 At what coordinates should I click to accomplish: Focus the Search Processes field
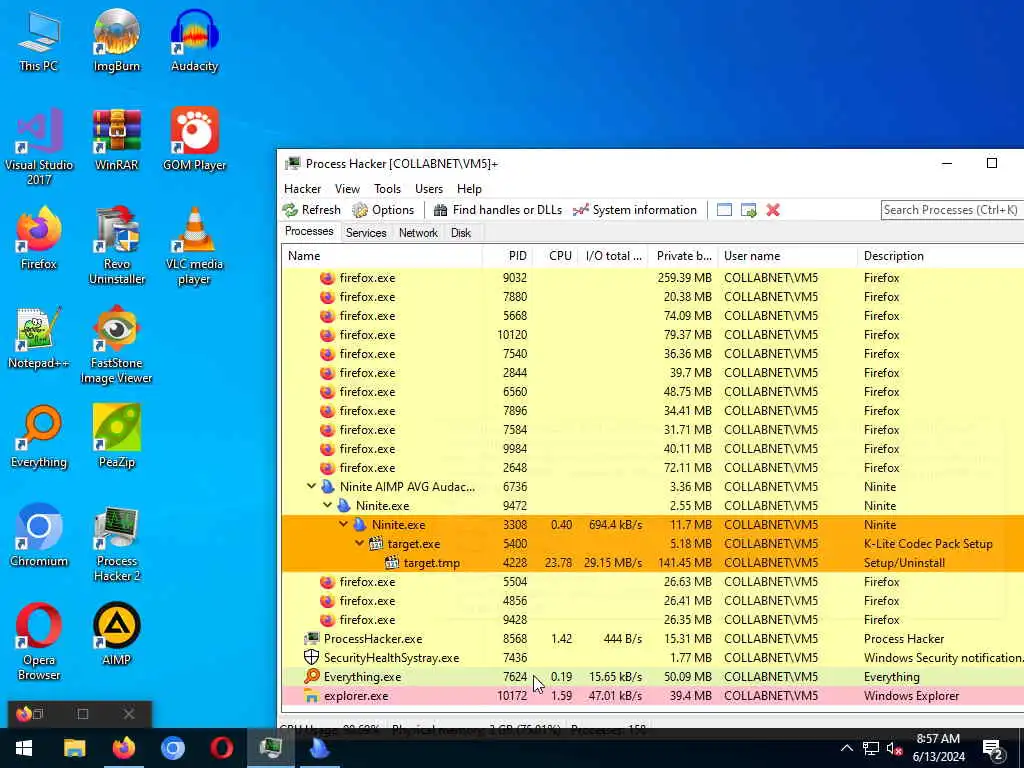(952, 210)
